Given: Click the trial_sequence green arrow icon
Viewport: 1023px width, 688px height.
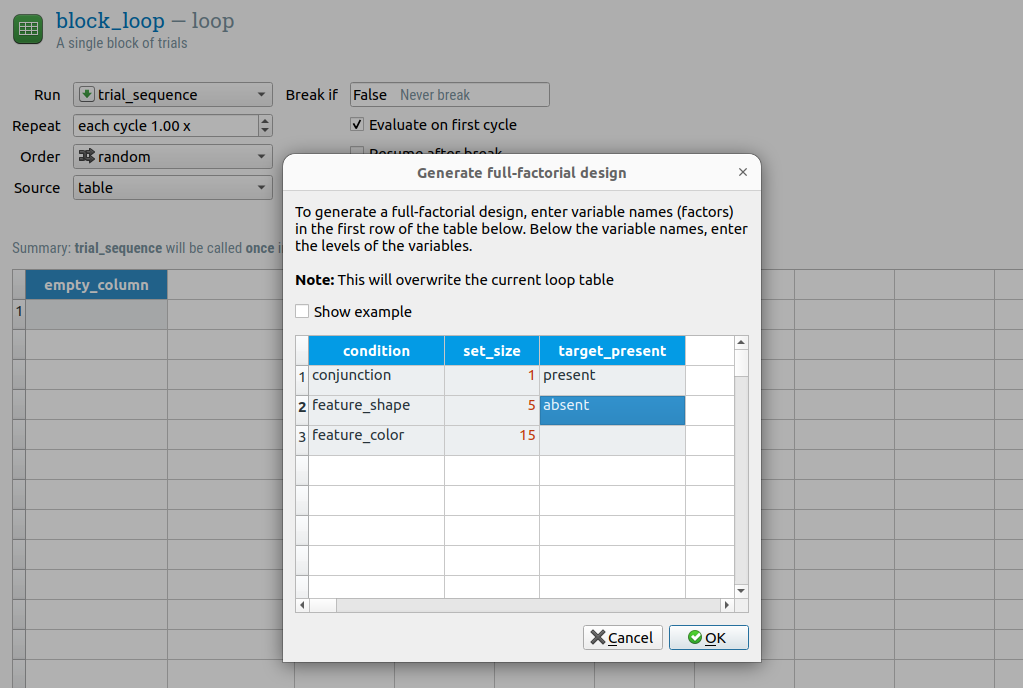Looking at the screenshot, I should [86, 95].
